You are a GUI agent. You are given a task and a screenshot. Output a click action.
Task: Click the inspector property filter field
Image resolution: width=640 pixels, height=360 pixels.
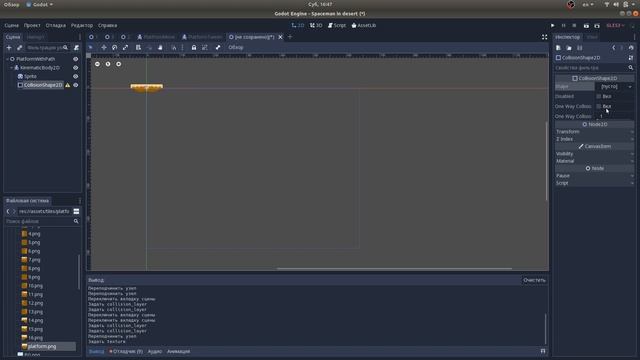[594, 68]
